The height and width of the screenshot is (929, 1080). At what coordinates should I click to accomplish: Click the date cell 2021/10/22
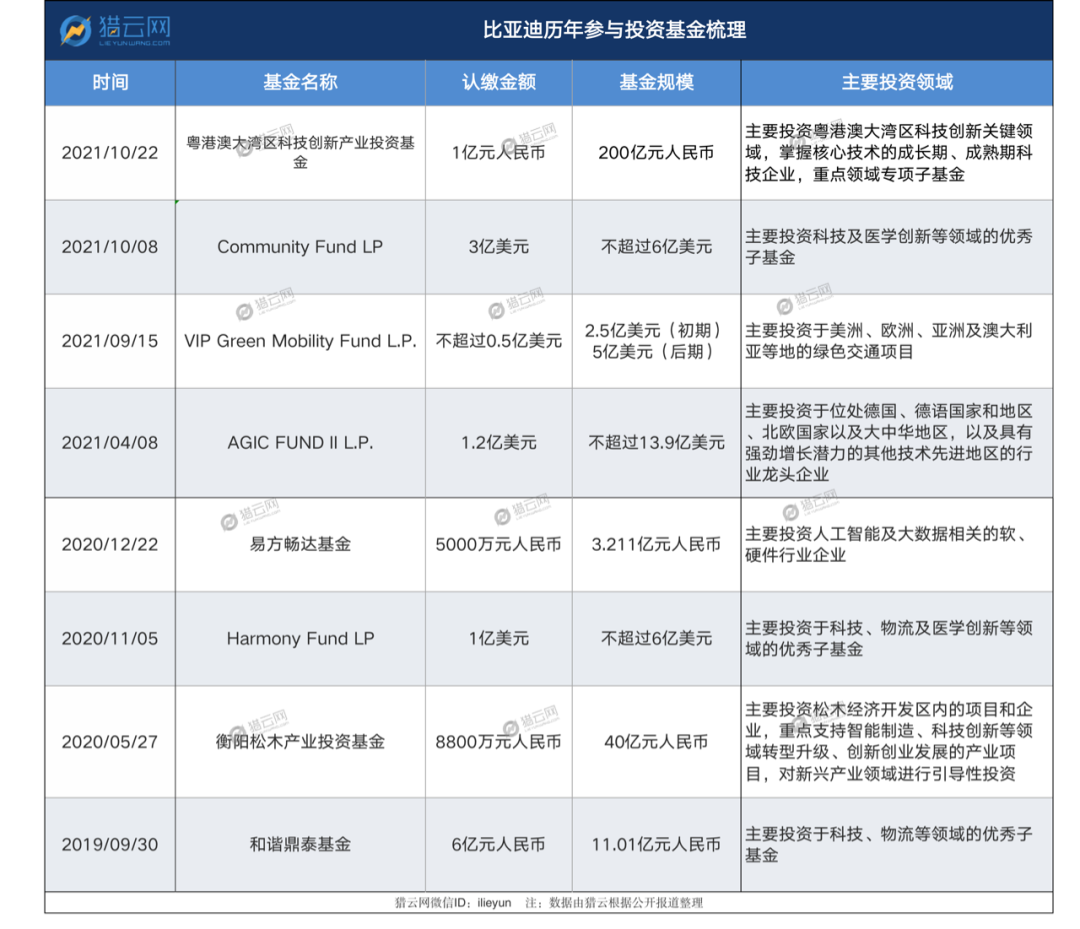pos(110,153)
